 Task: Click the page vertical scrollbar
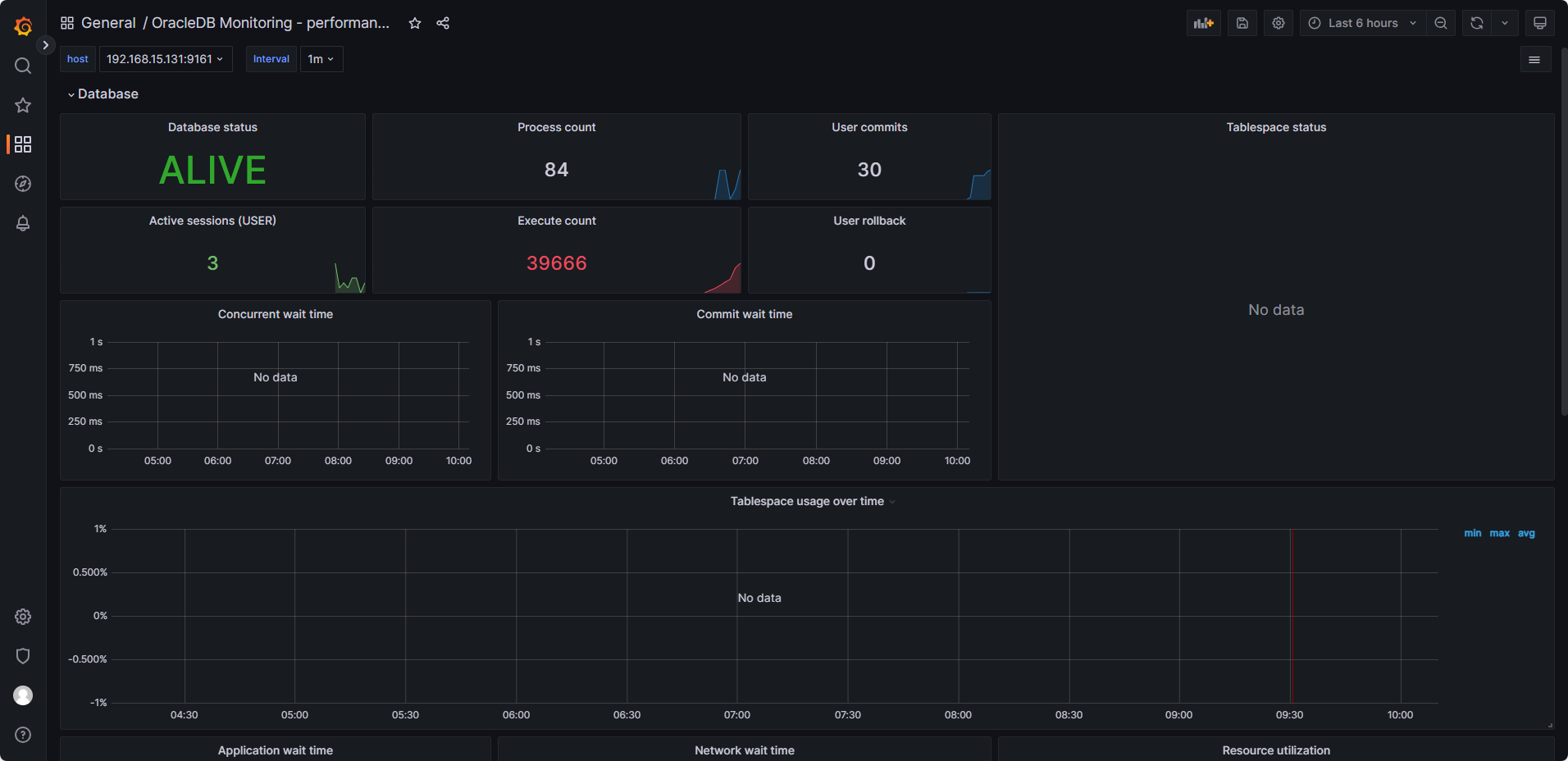coord(1564,232)
